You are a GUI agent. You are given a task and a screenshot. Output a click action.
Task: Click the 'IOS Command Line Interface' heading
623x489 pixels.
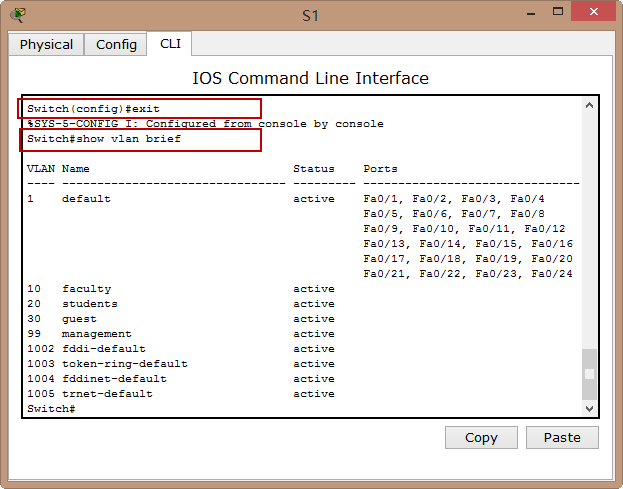tap(310, 78)
